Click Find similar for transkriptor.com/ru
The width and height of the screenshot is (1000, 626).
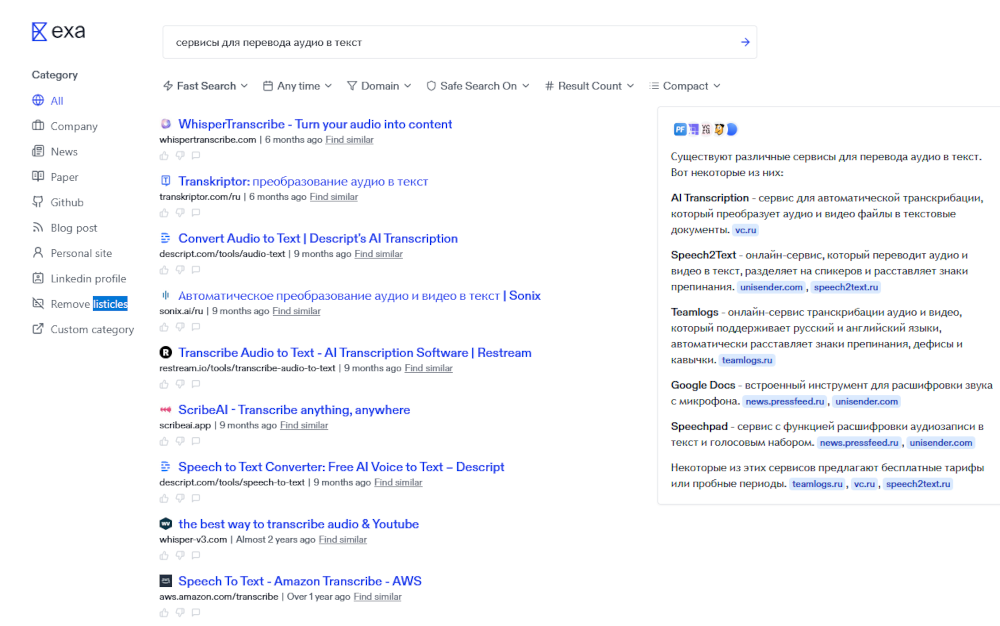pos(334,197)
